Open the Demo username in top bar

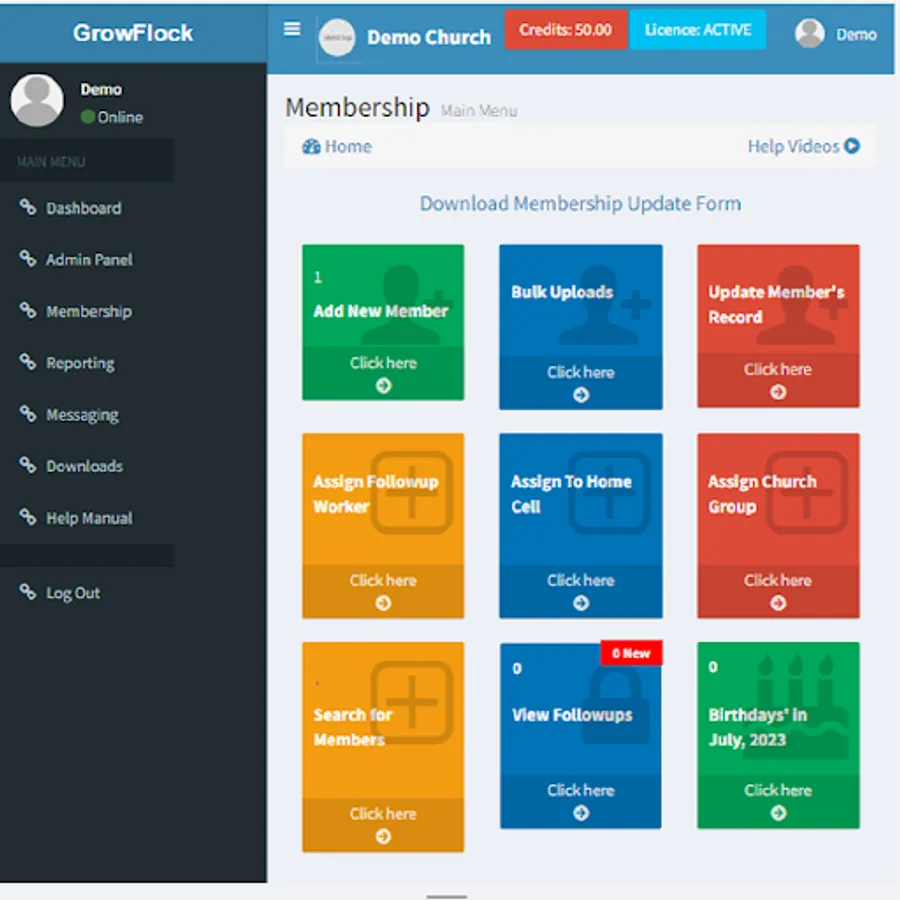click(856, 34)
